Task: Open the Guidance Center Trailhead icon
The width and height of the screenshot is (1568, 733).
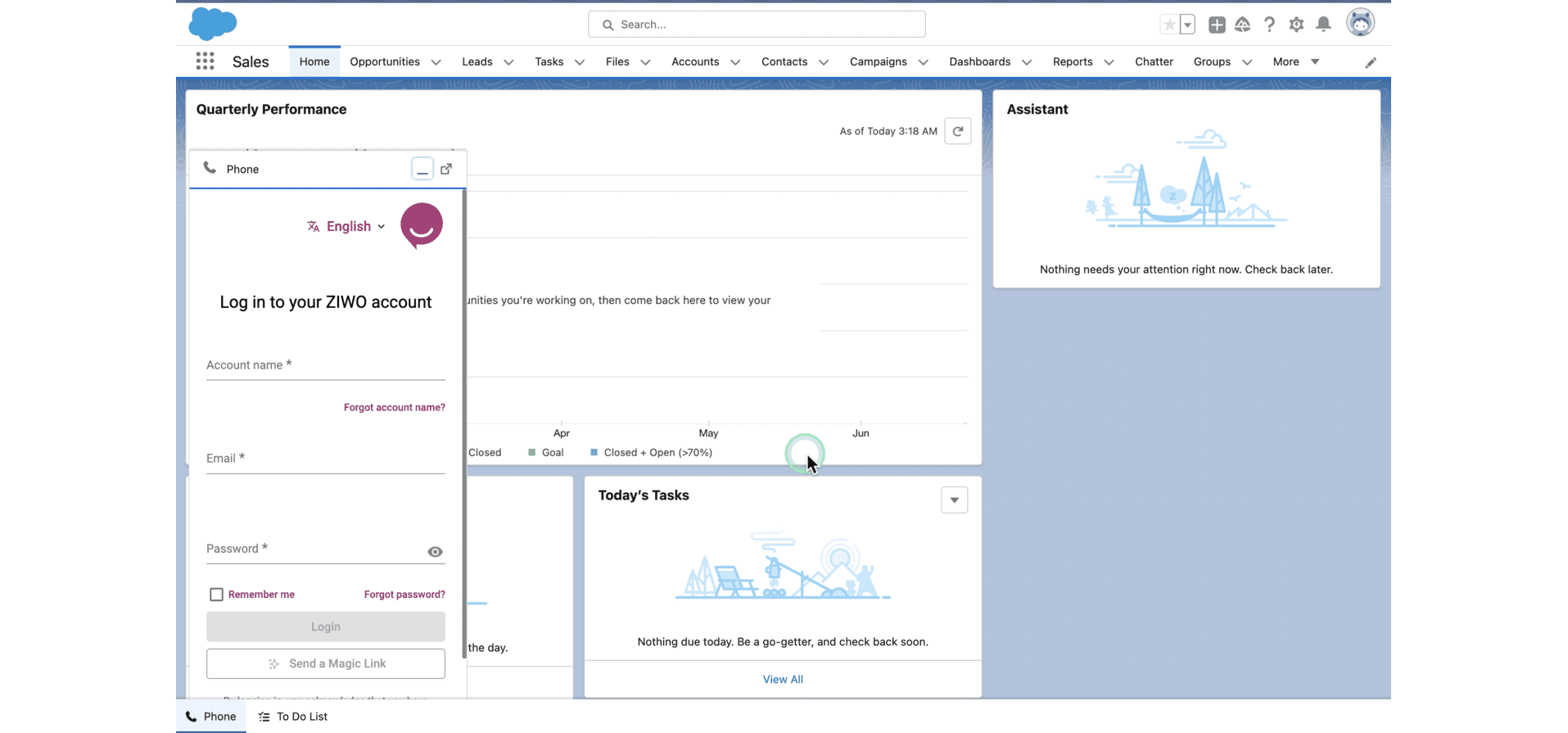Action: click(1243, 25)
